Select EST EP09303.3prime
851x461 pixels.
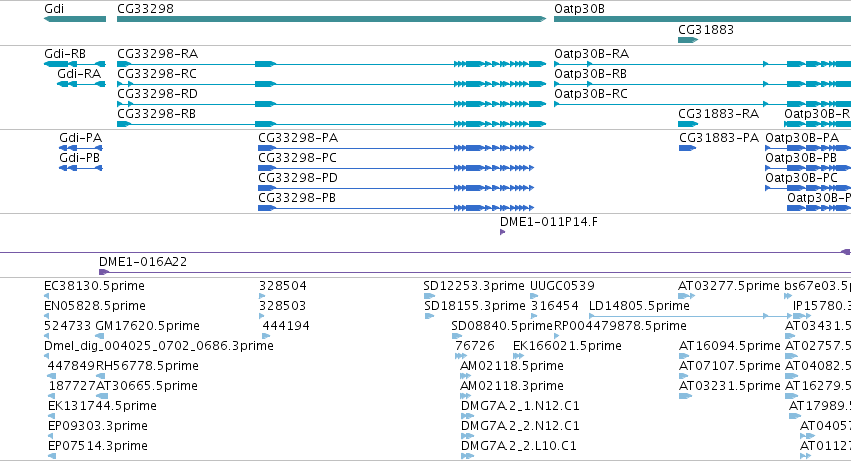tap(98, 427)
